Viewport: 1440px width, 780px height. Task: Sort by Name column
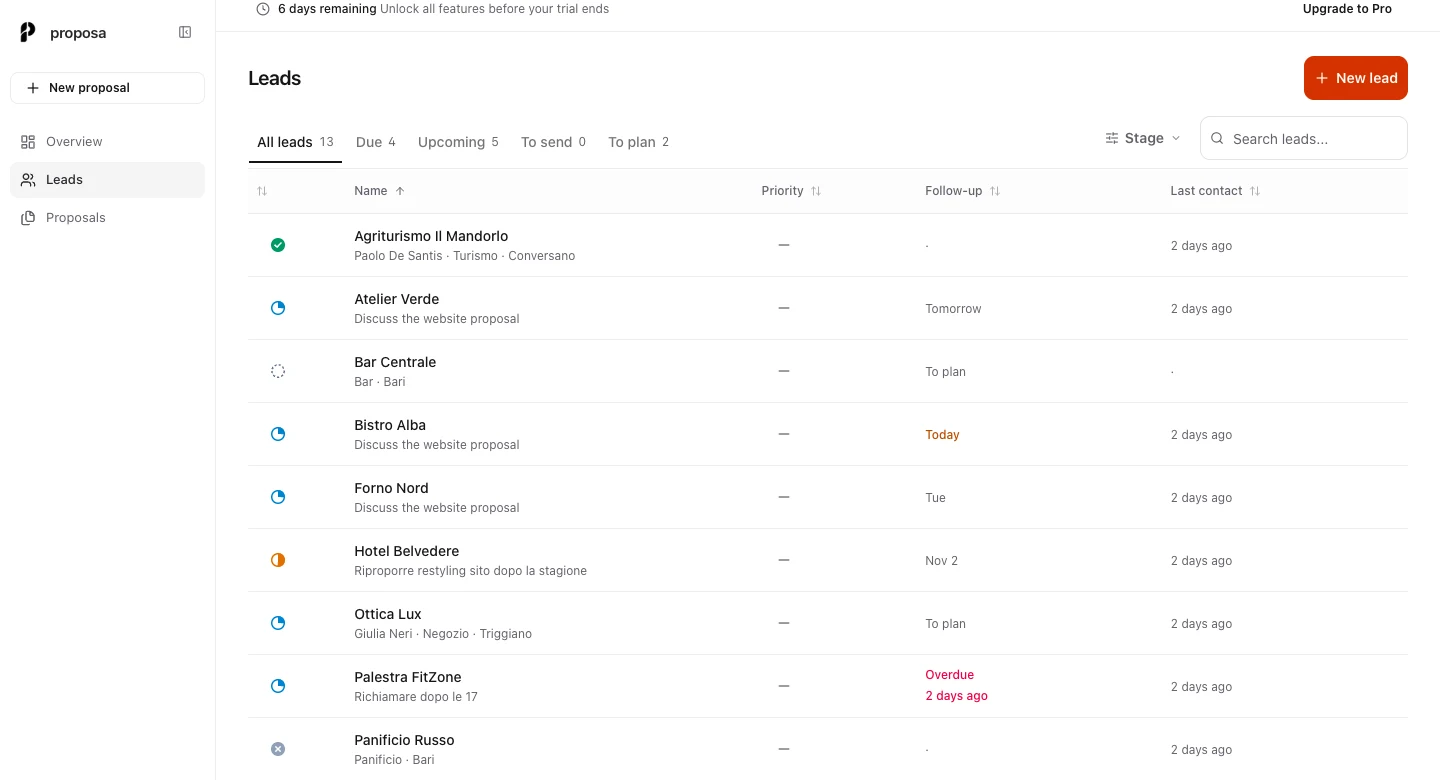(x=379, y=191)
